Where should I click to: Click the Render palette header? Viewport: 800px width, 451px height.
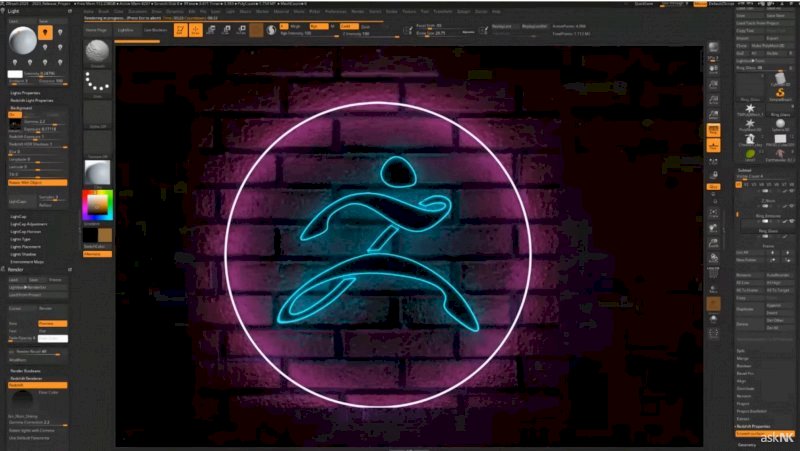pyautogui.click(x=15, y=269)
